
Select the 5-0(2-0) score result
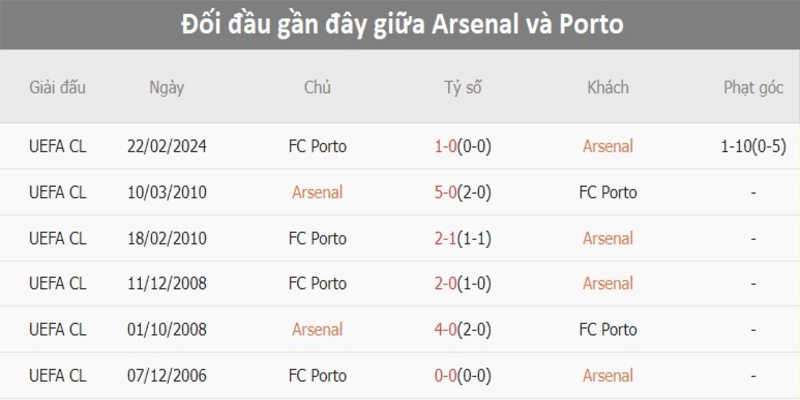[463, 192]
